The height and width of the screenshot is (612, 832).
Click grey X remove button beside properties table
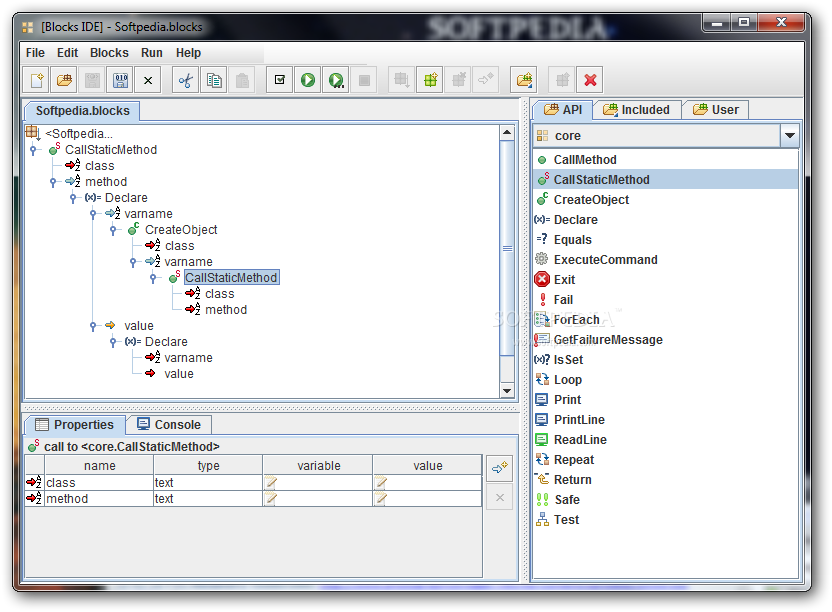(500, 497)
